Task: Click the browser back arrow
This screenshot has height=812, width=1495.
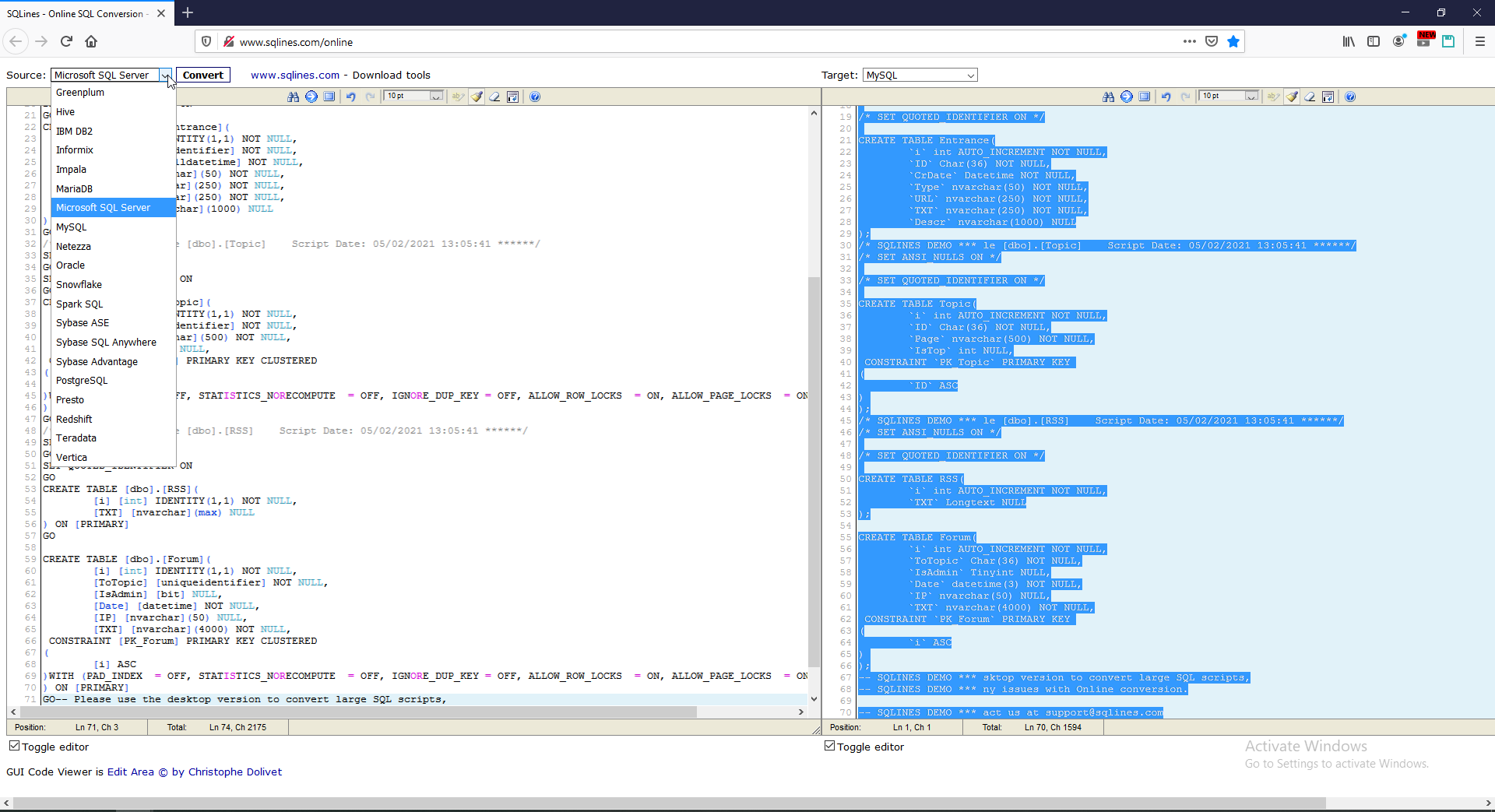Action: pyautogui.click(x=16, y=41)
